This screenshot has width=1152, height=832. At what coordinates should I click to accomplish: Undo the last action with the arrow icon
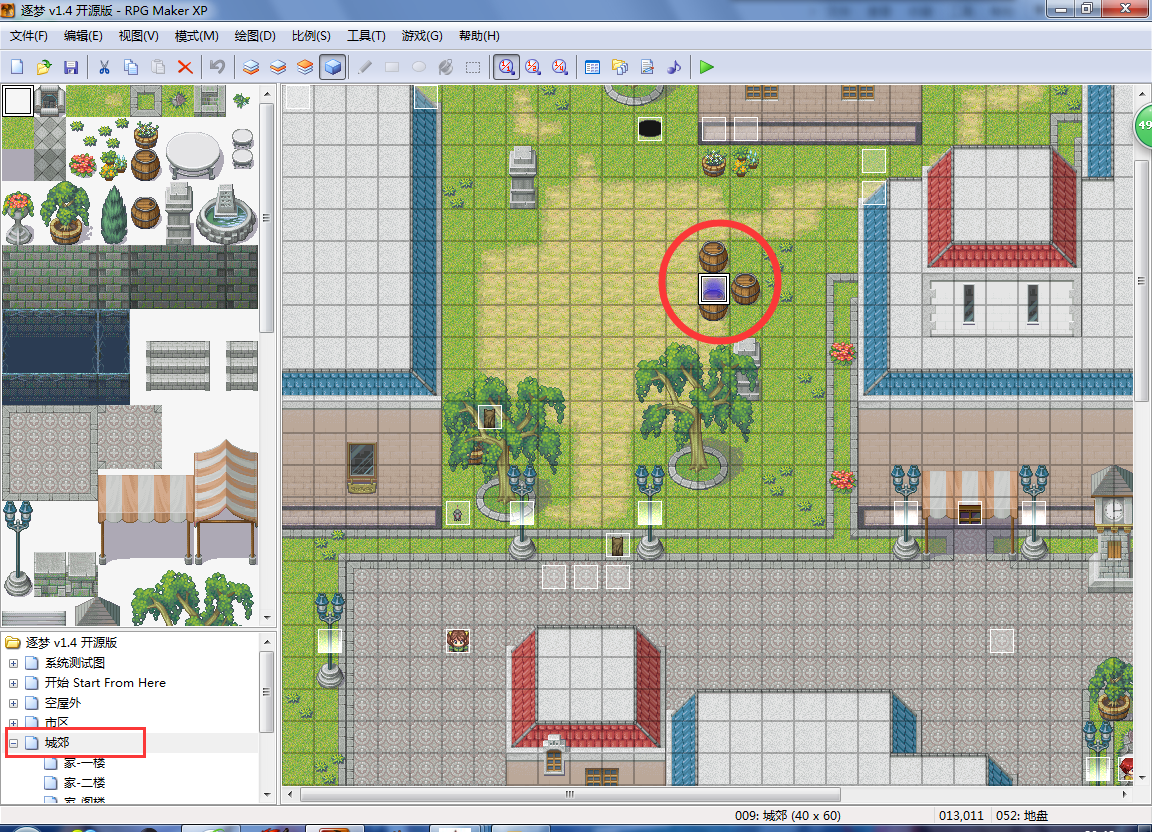coord(217,68)
